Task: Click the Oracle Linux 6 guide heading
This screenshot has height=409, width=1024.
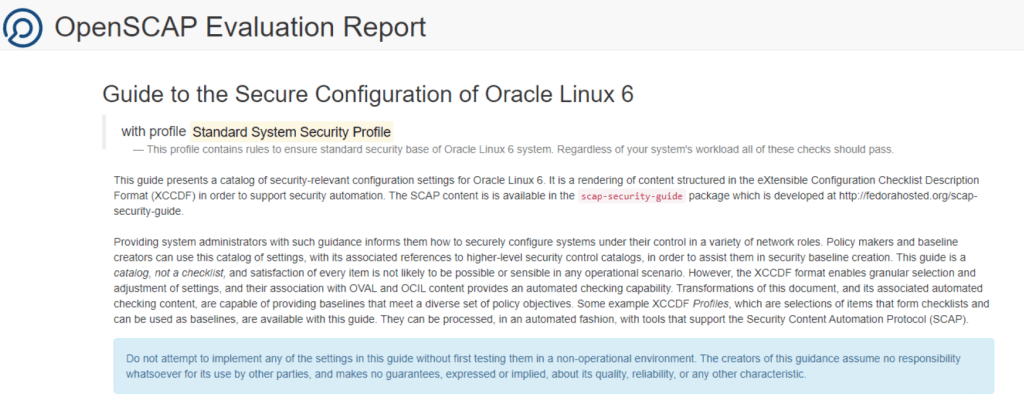Action: point(367,95)
